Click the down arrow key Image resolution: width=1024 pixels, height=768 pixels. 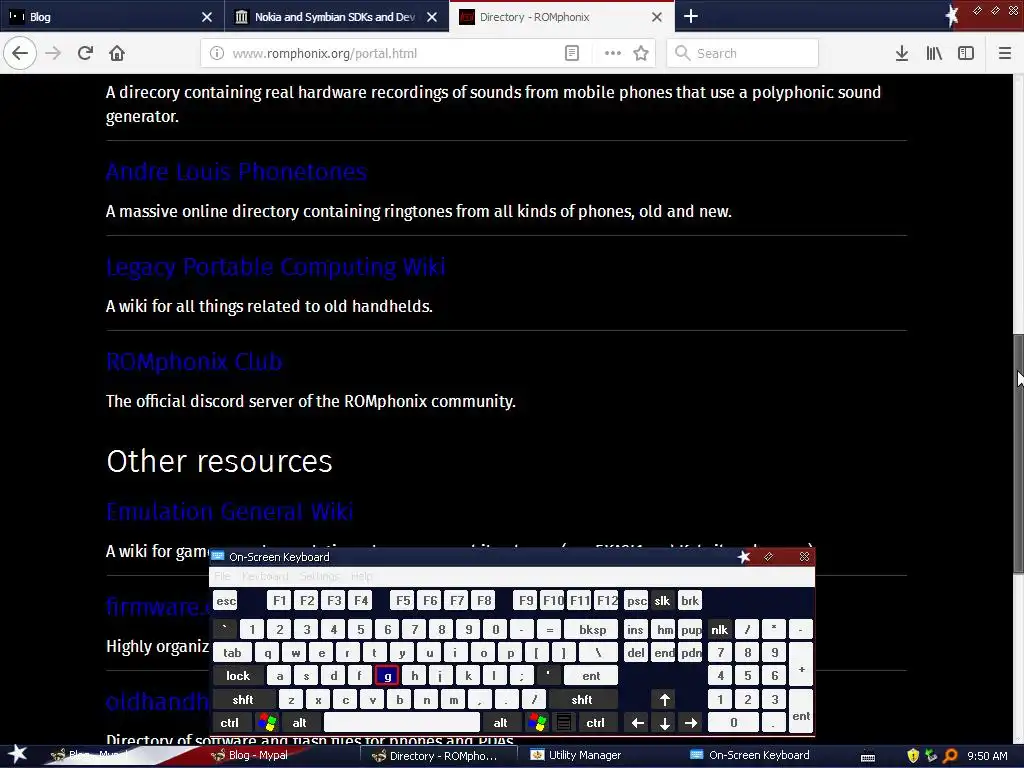[665, 723]
